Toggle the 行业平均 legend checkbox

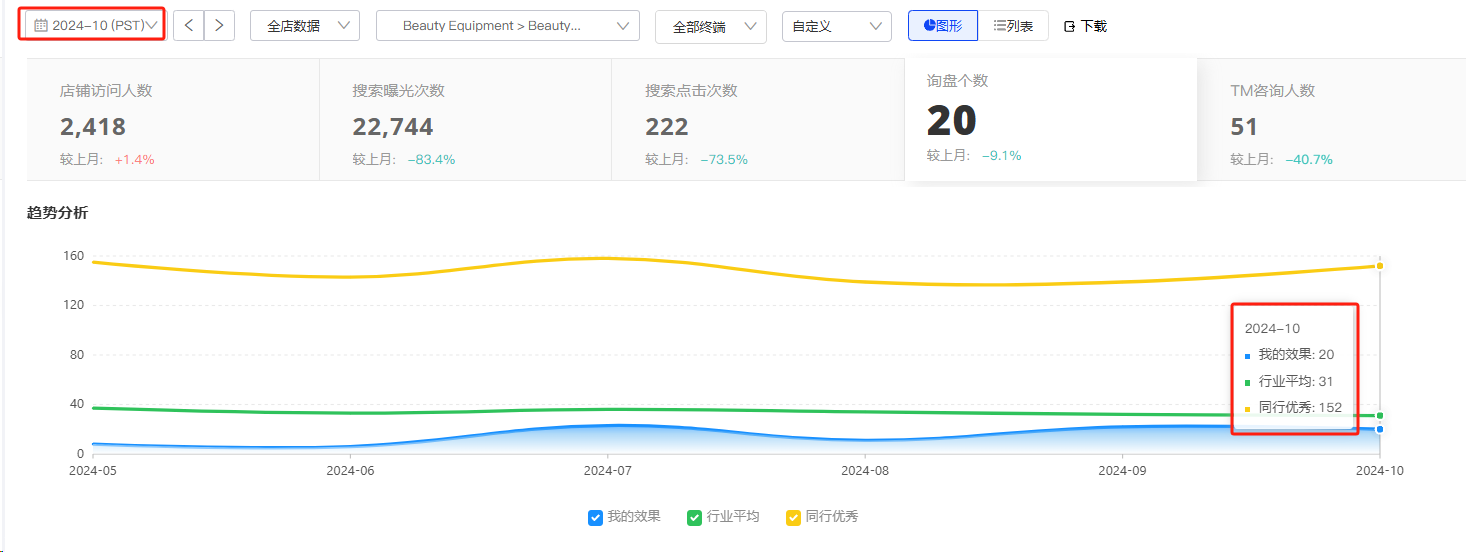[694, 517]
